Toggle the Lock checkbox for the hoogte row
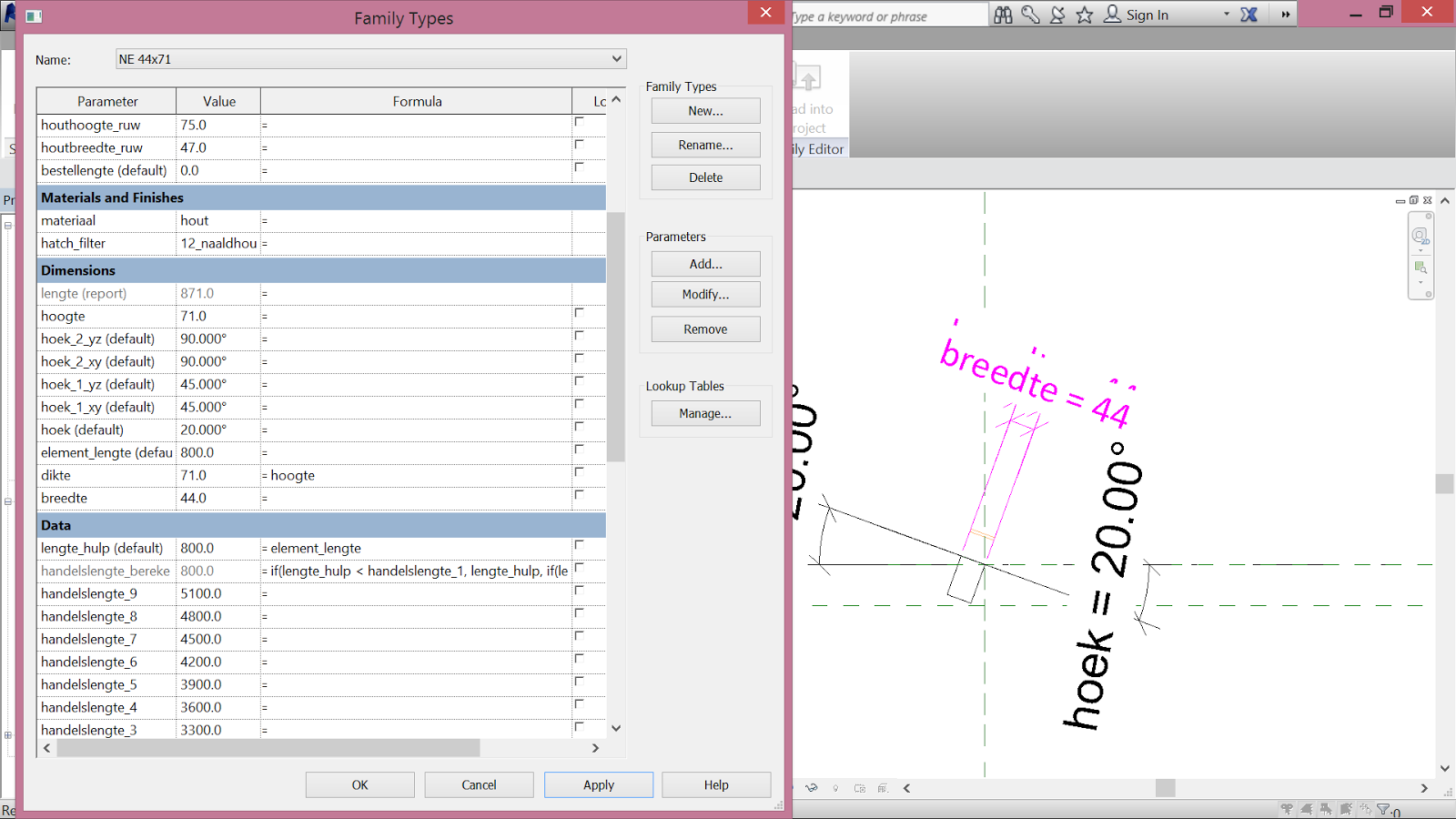The height and width of the screenshot is (819, 1456). (x=579, y=312)
